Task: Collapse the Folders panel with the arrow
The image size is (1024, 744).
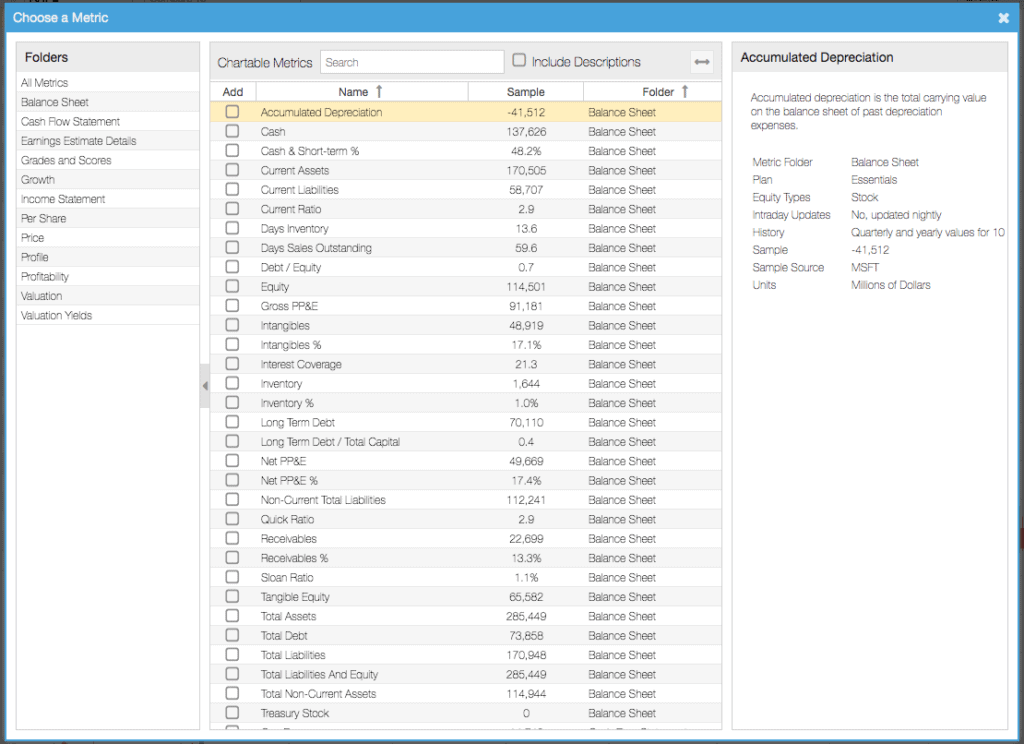Action: click(204, 386)
